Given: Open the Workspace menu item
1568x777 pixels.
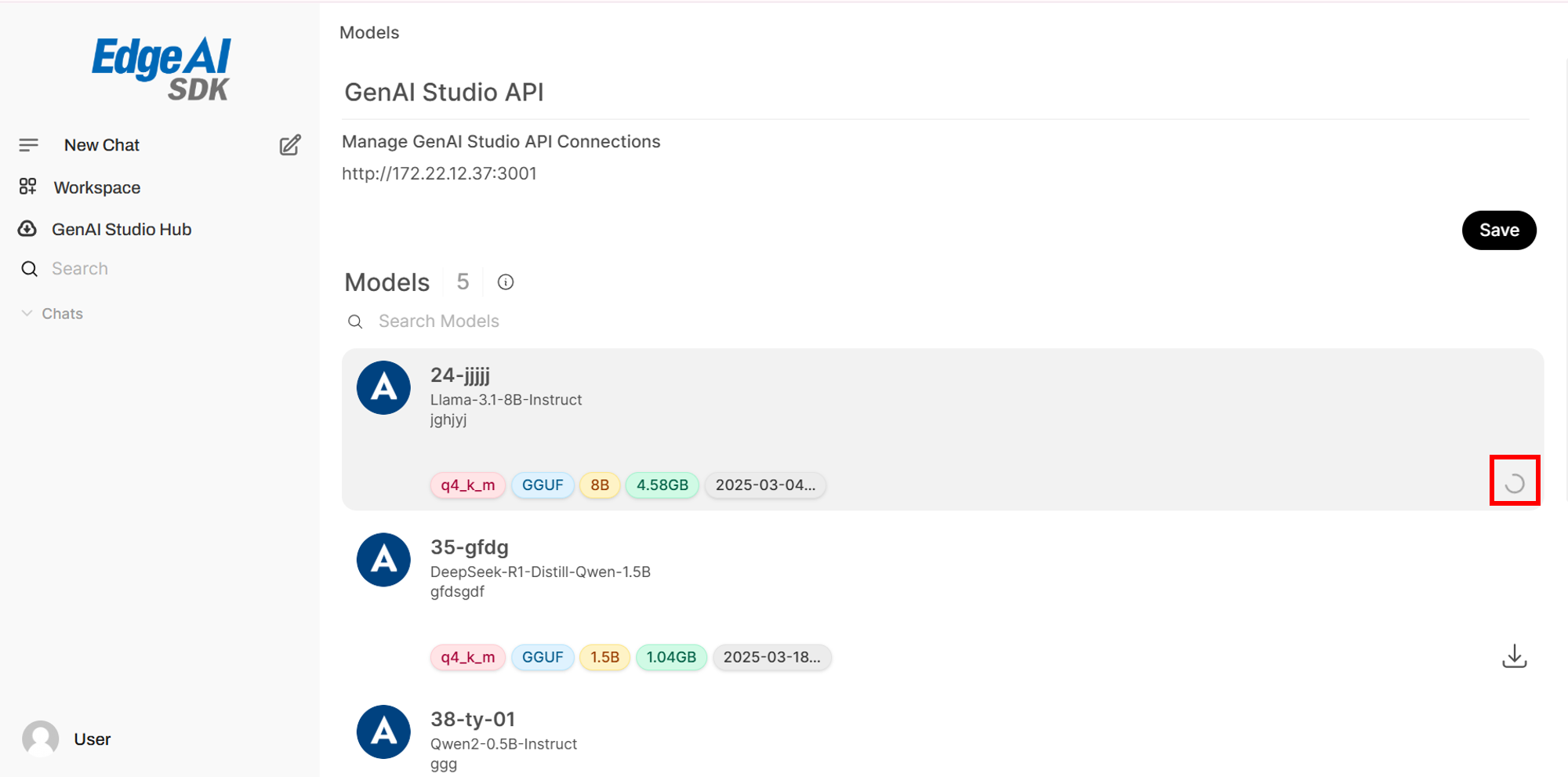Looking at the screenshot, I should pyautogui.click(x=97, y=187).
